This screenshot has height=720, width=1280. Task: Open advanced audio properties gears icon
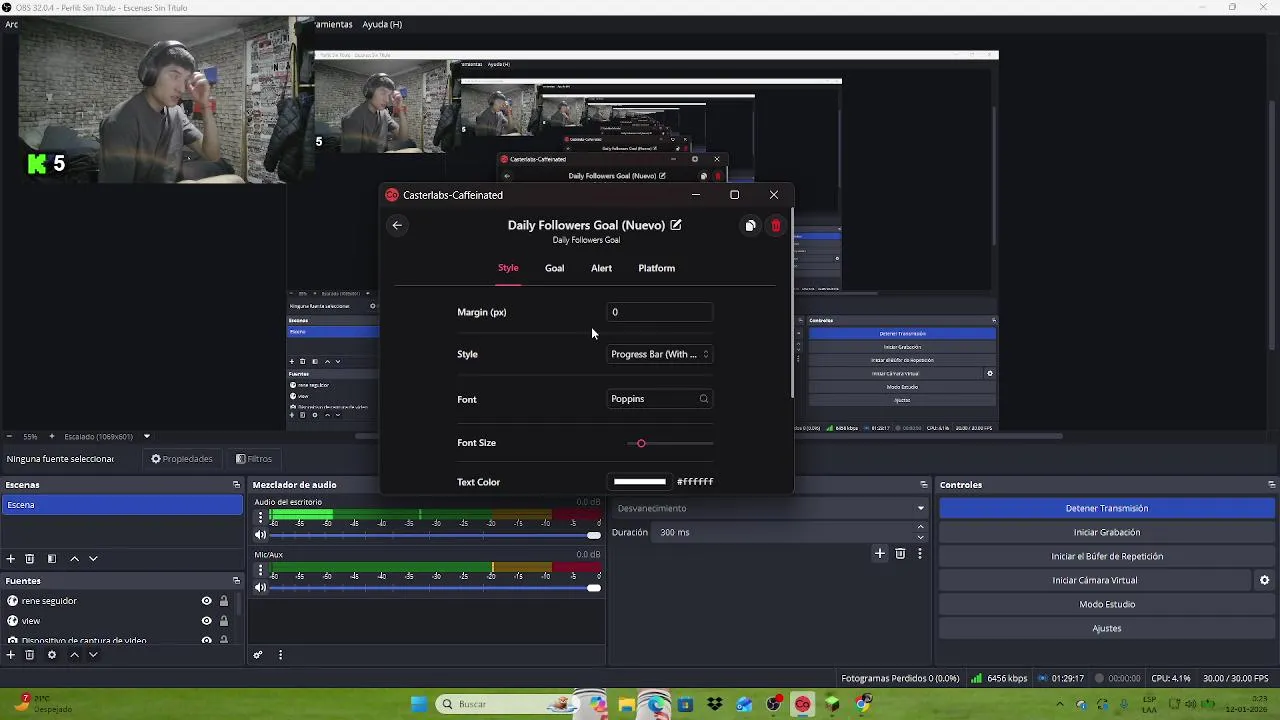[x=258, y=655]
